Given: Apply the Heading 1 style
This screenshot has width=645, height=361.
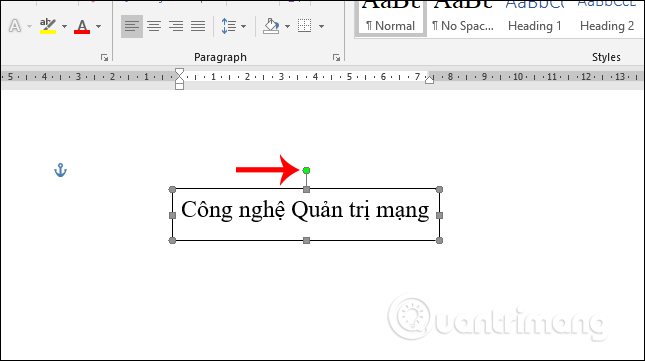Looking at the screenshot, I should [x=535, y=19].
